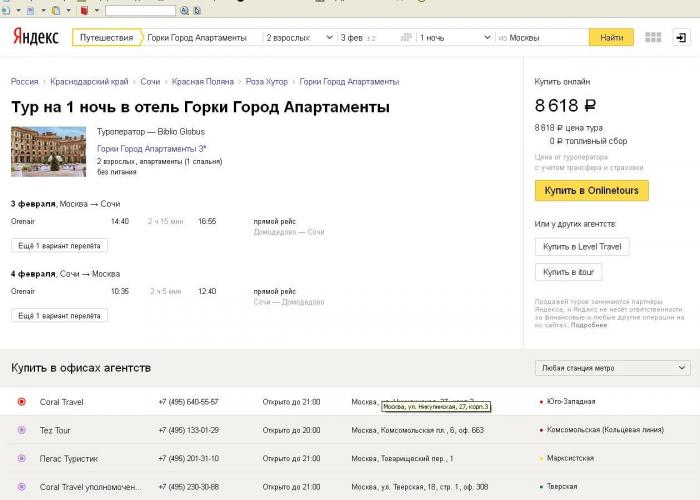Click Tez Tour agency name

tap(55, 430)
